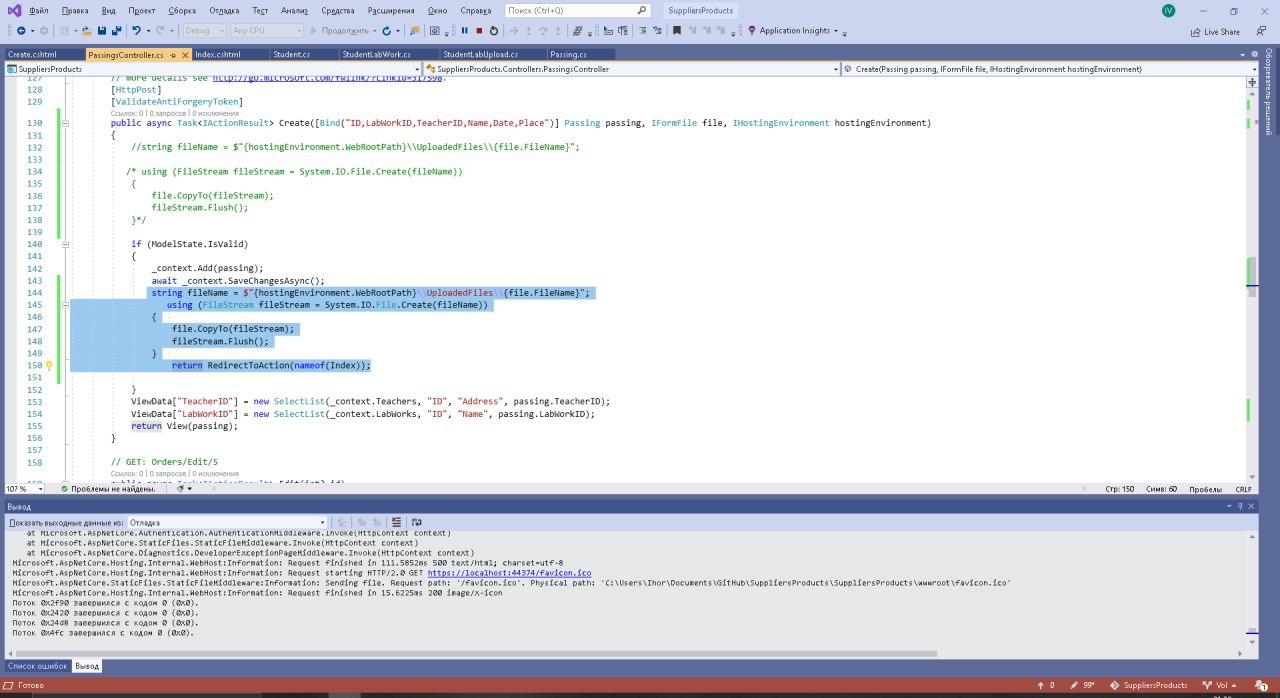1280x698 pixels.
Task: Click the user account avatar IV
Action: [x=1168, y=10]
